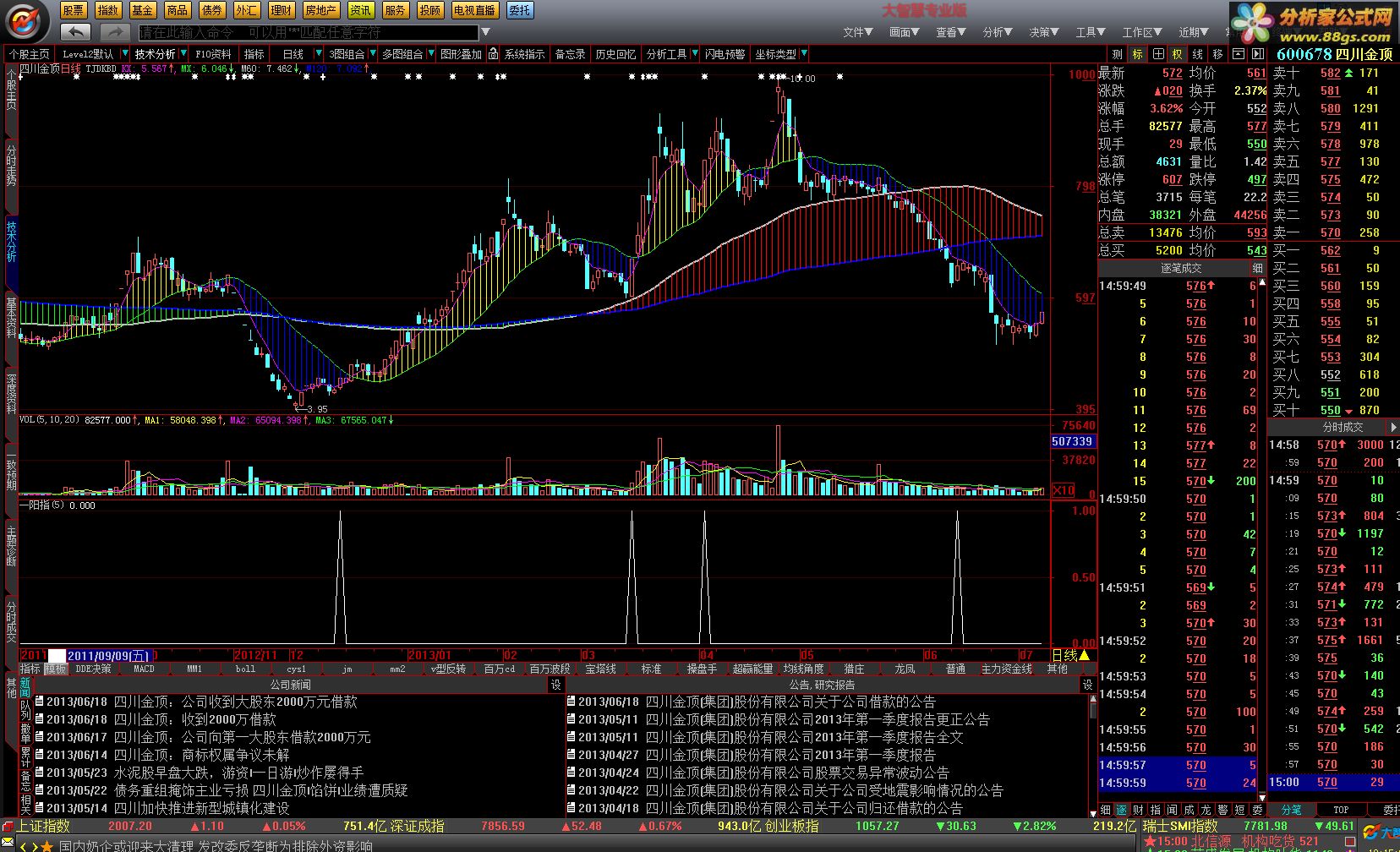Open the 查看 menu
The width and height of the screenshot is (1400, 852).
950,32
